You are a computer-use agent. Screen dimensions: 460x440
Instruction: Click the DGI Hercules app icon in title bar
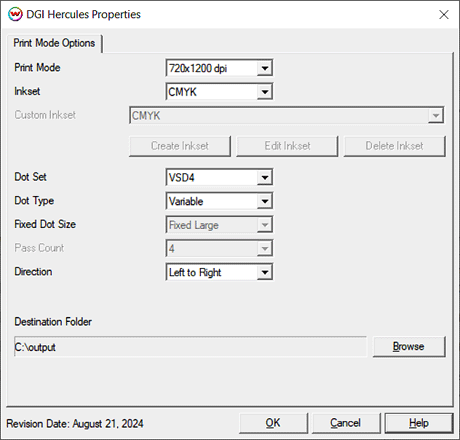(x=15, y=14)
